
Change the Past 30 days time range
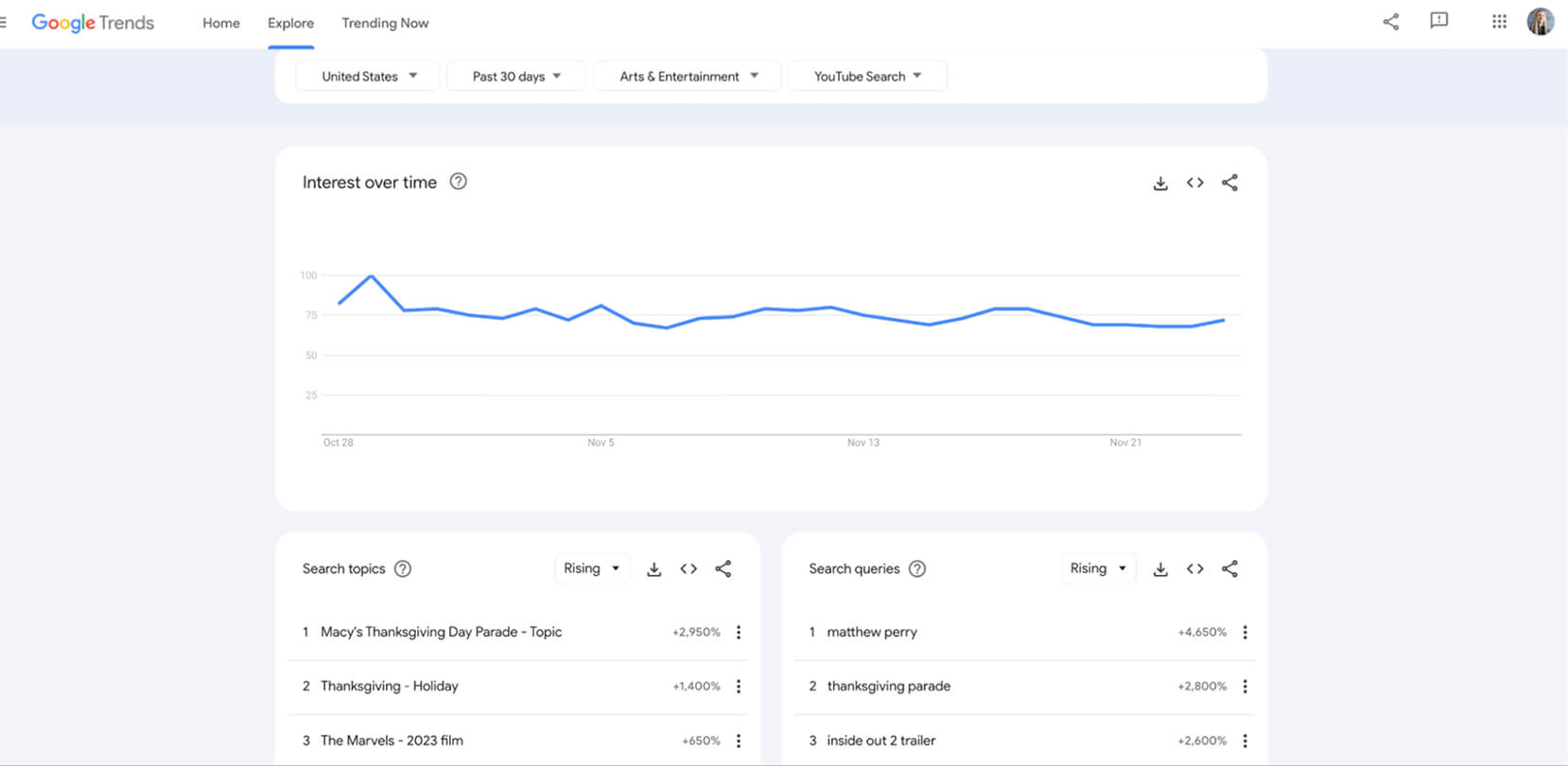point(516,76)
